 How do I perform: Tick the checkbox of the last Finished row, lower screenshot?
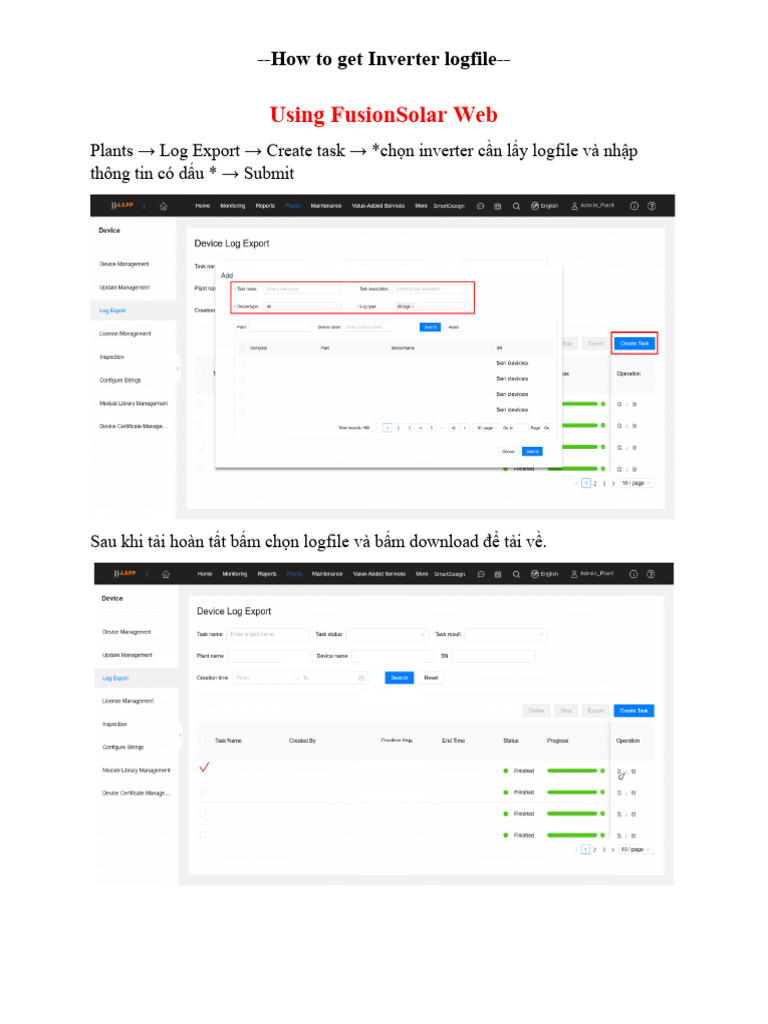click(202, 835)
